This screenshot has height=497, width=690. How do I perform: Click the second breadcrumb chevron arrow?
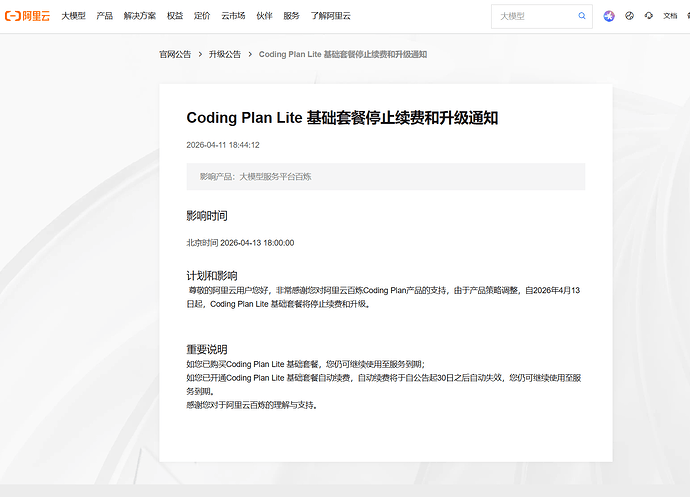click(249, 54)
